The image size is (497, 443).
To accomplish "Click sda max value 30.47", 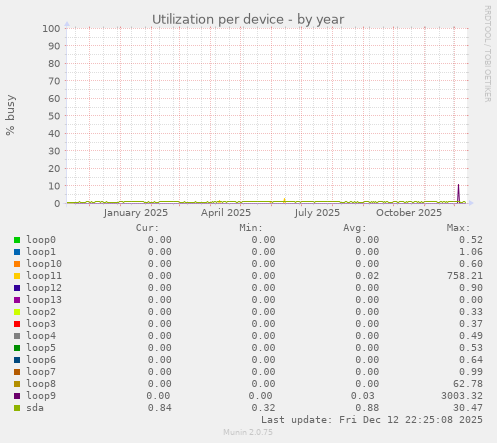I will click(x=468, y=408).
